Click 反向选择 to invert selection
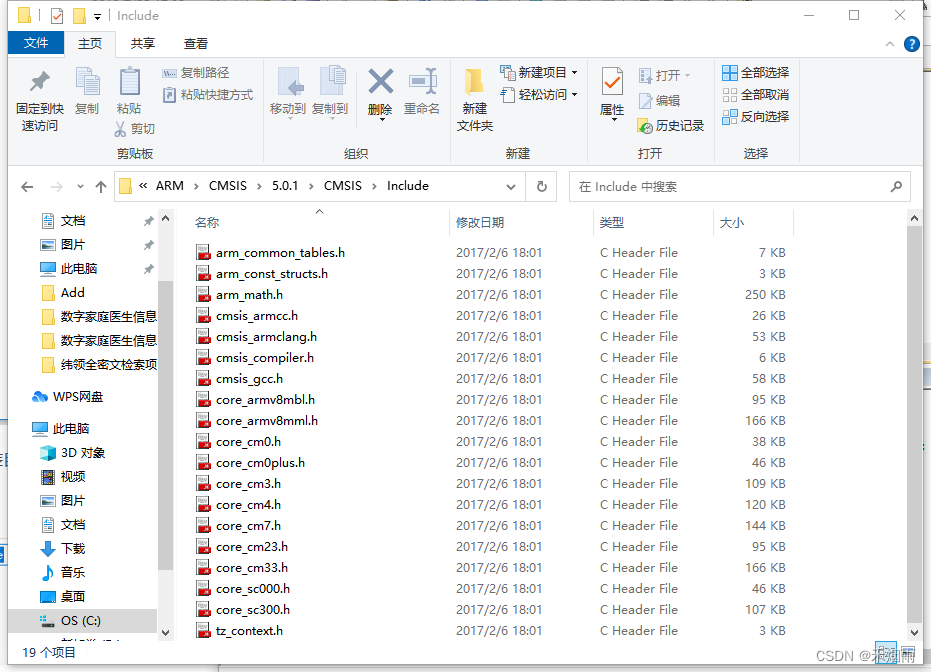Screen dimensions: 931x672 coord(755,116)
